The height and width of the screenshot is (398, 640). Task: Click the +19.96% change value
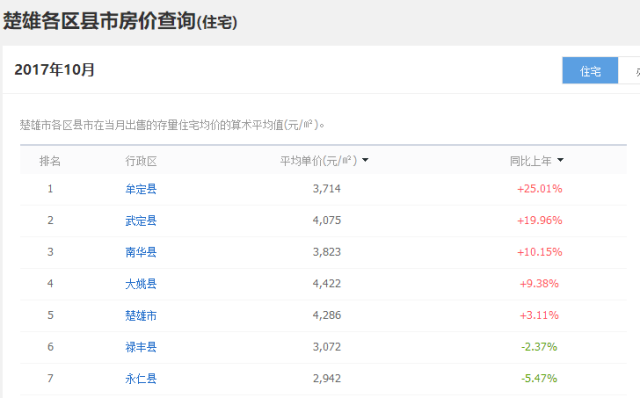(x=539, y=220)
